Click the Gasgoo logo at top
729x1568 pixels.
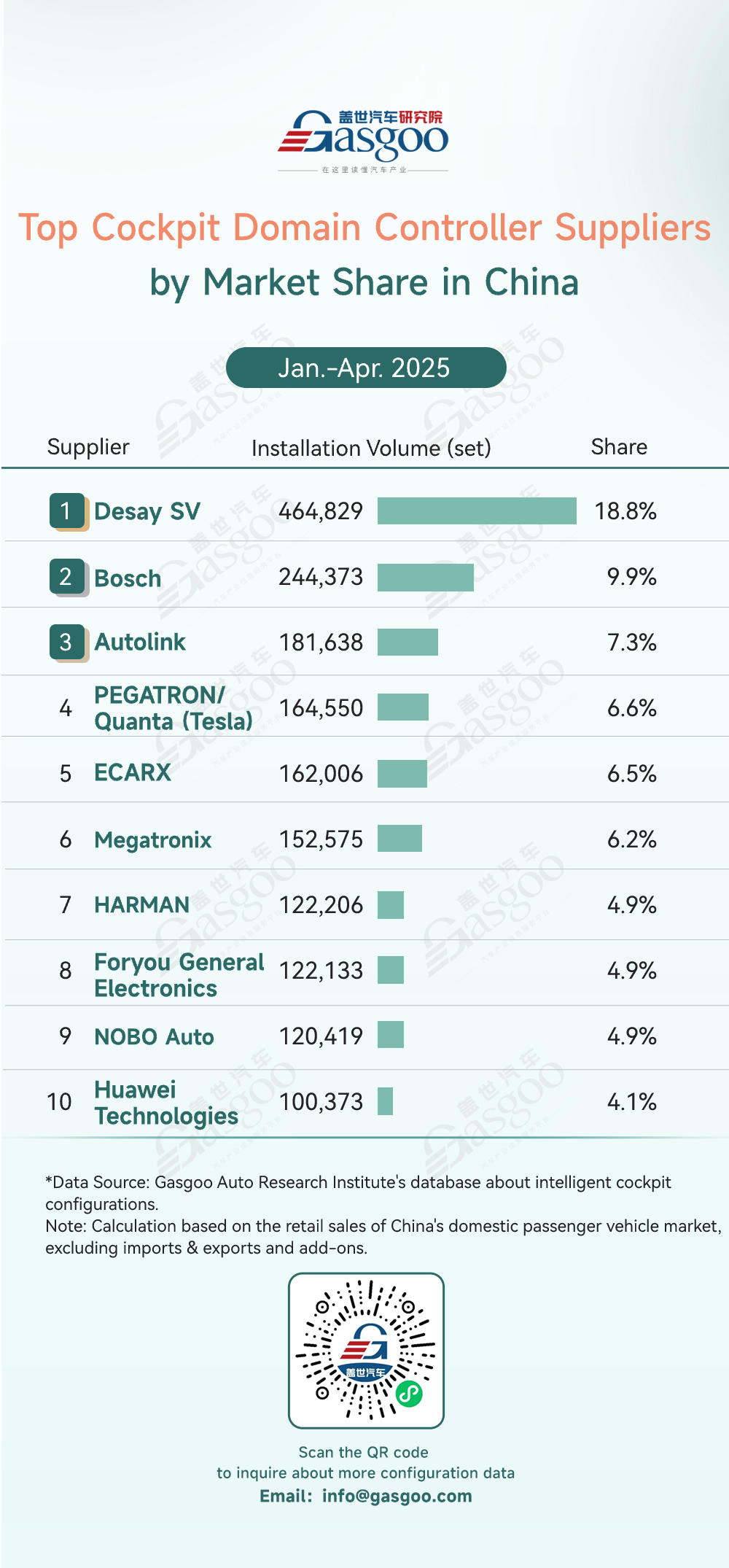click(363, 140)
